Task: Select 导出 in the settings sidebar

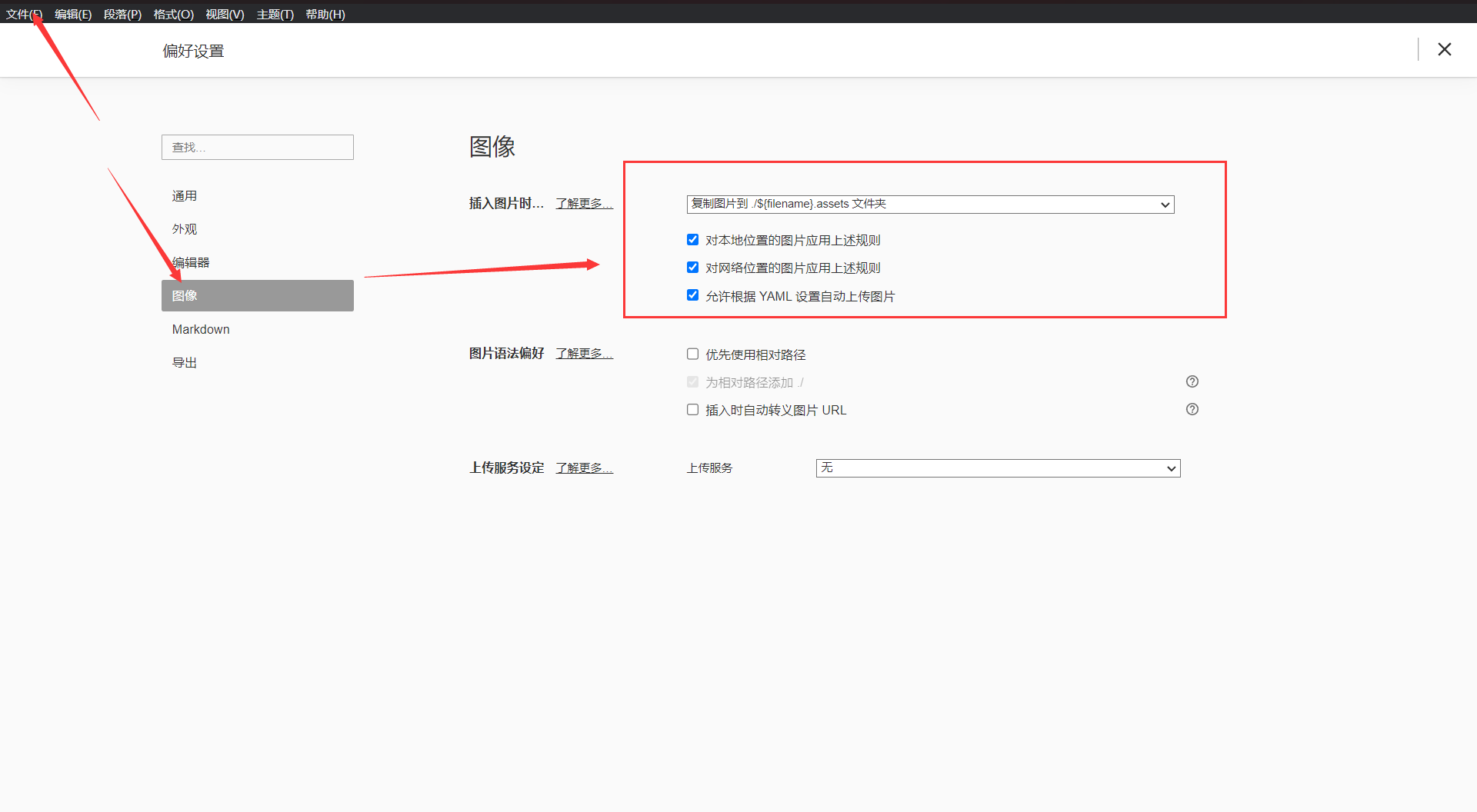Action: point(258,362)
